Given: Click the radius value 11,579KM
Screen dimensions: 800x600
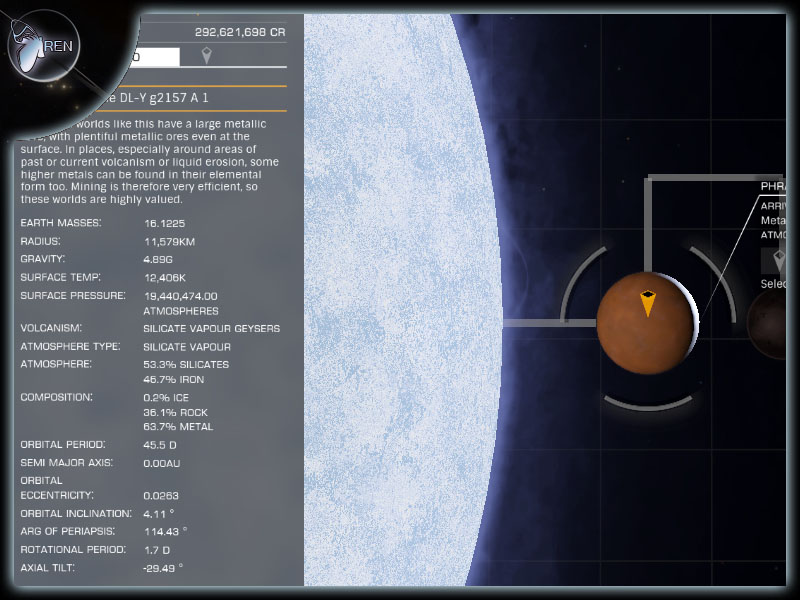Looking at the screenshot, I should pyautogui.click(x=169, y=242).
